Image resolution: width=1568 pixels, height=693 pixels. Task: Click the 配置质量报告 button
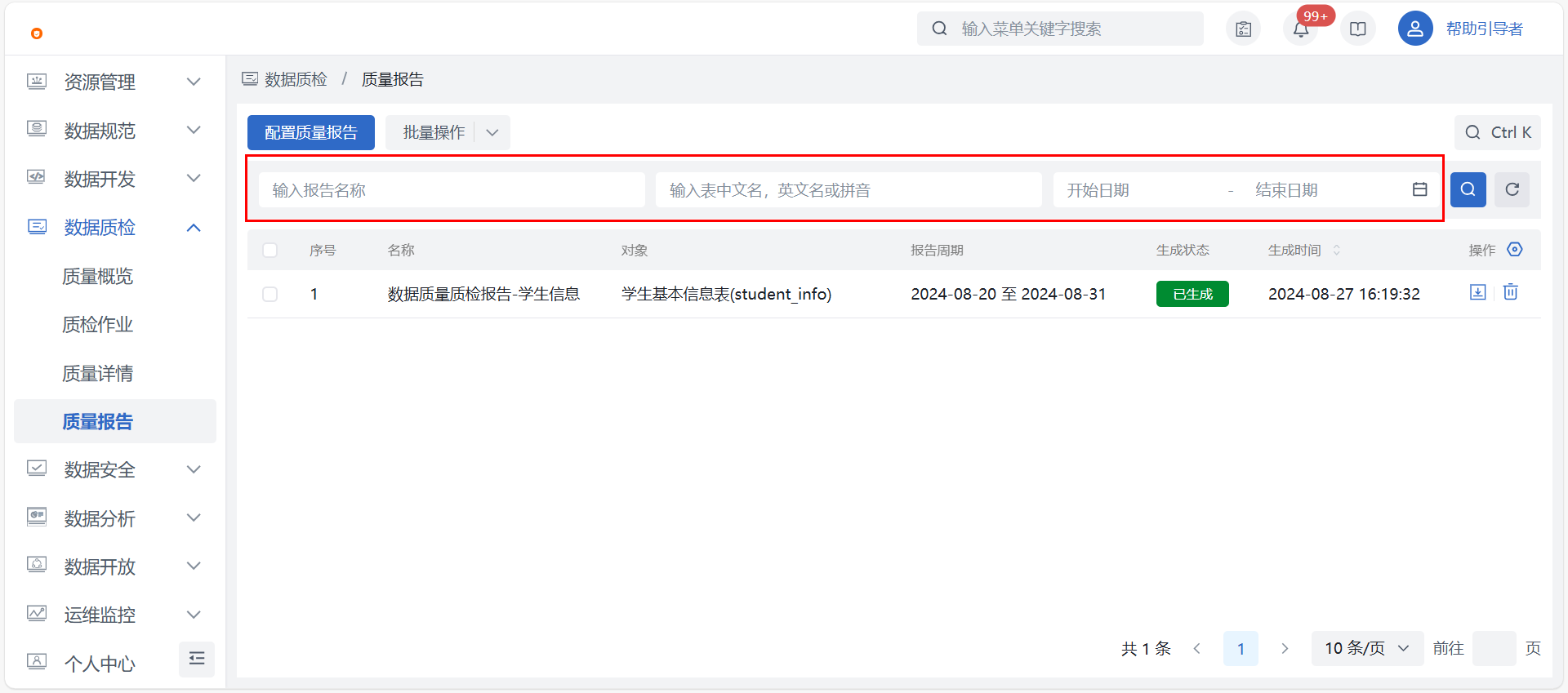[310, 132]
